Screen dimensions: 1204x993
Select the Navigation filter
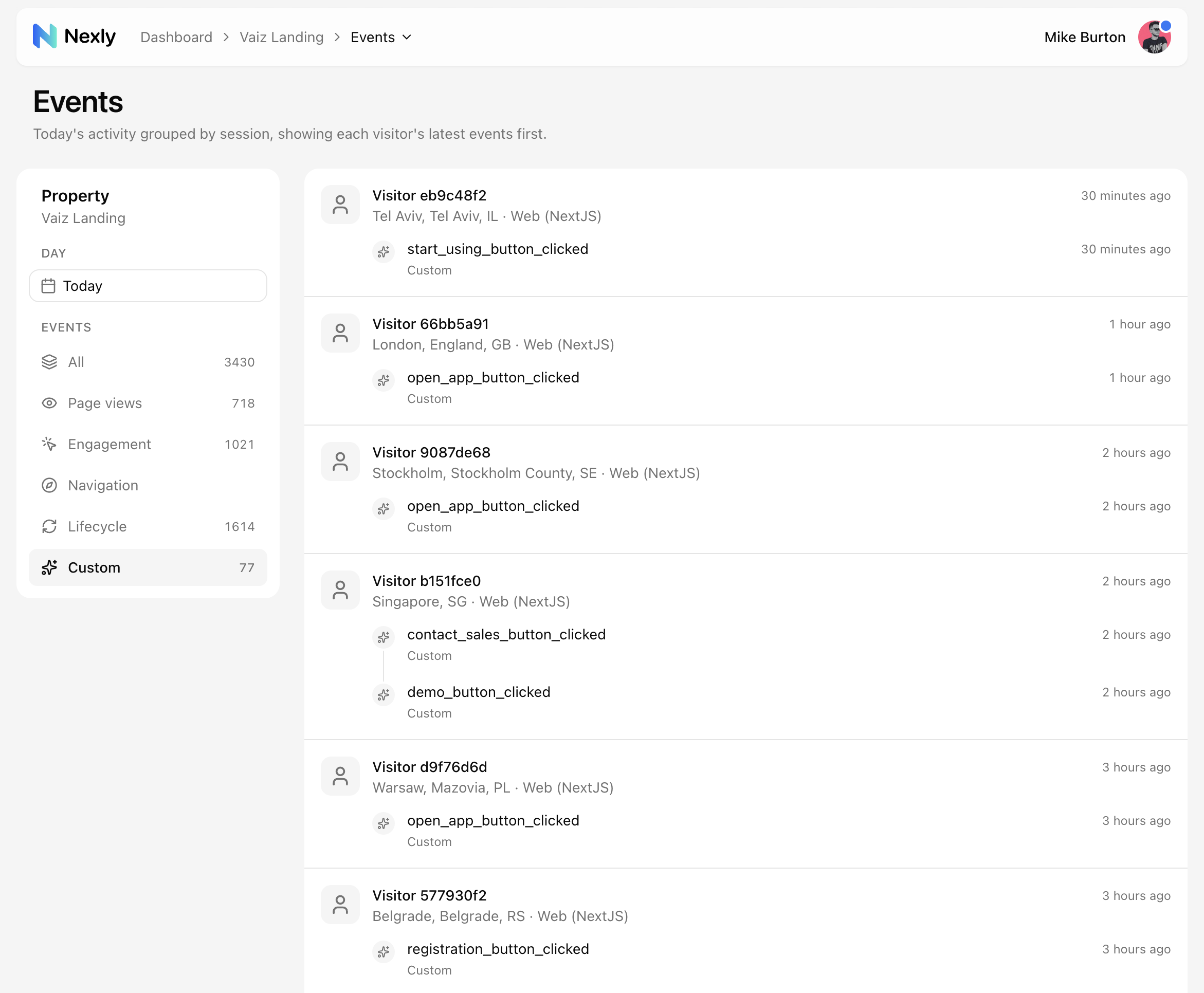click(x=148, y=486)
